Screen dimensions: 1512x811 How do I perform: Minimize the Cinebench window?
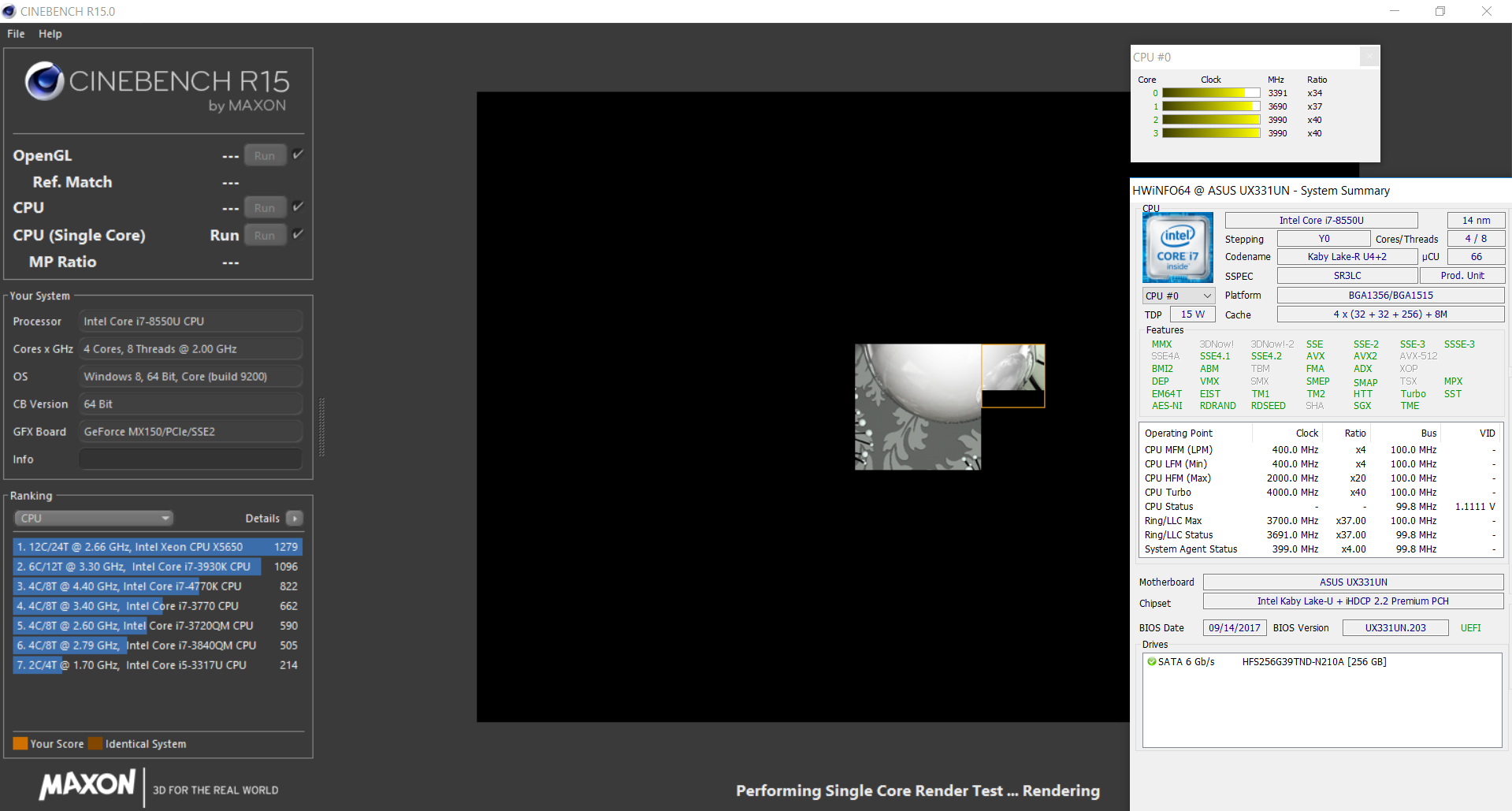coord(1394,11)
